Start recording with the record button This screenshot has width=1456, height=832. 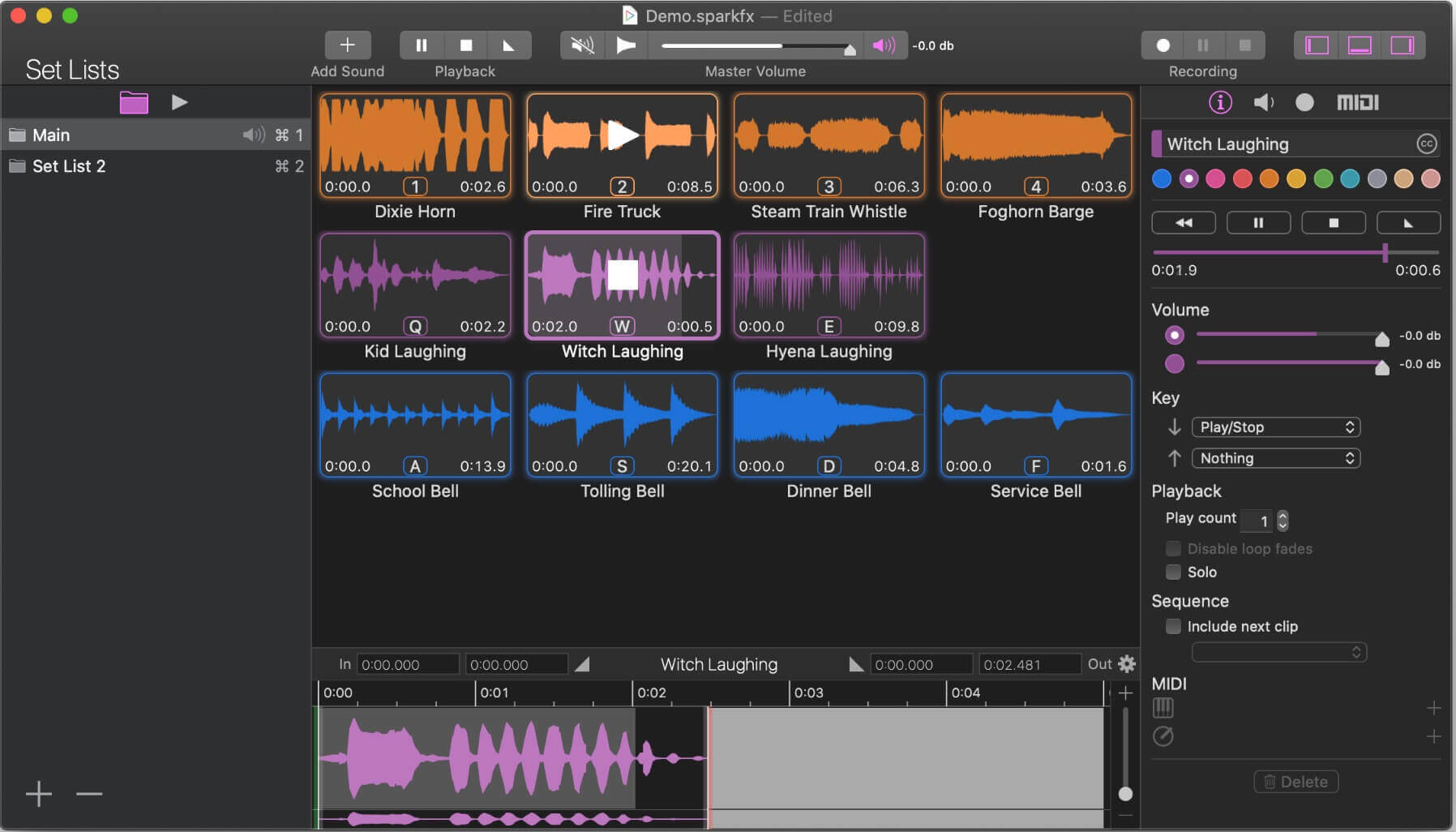point(1163,45)
